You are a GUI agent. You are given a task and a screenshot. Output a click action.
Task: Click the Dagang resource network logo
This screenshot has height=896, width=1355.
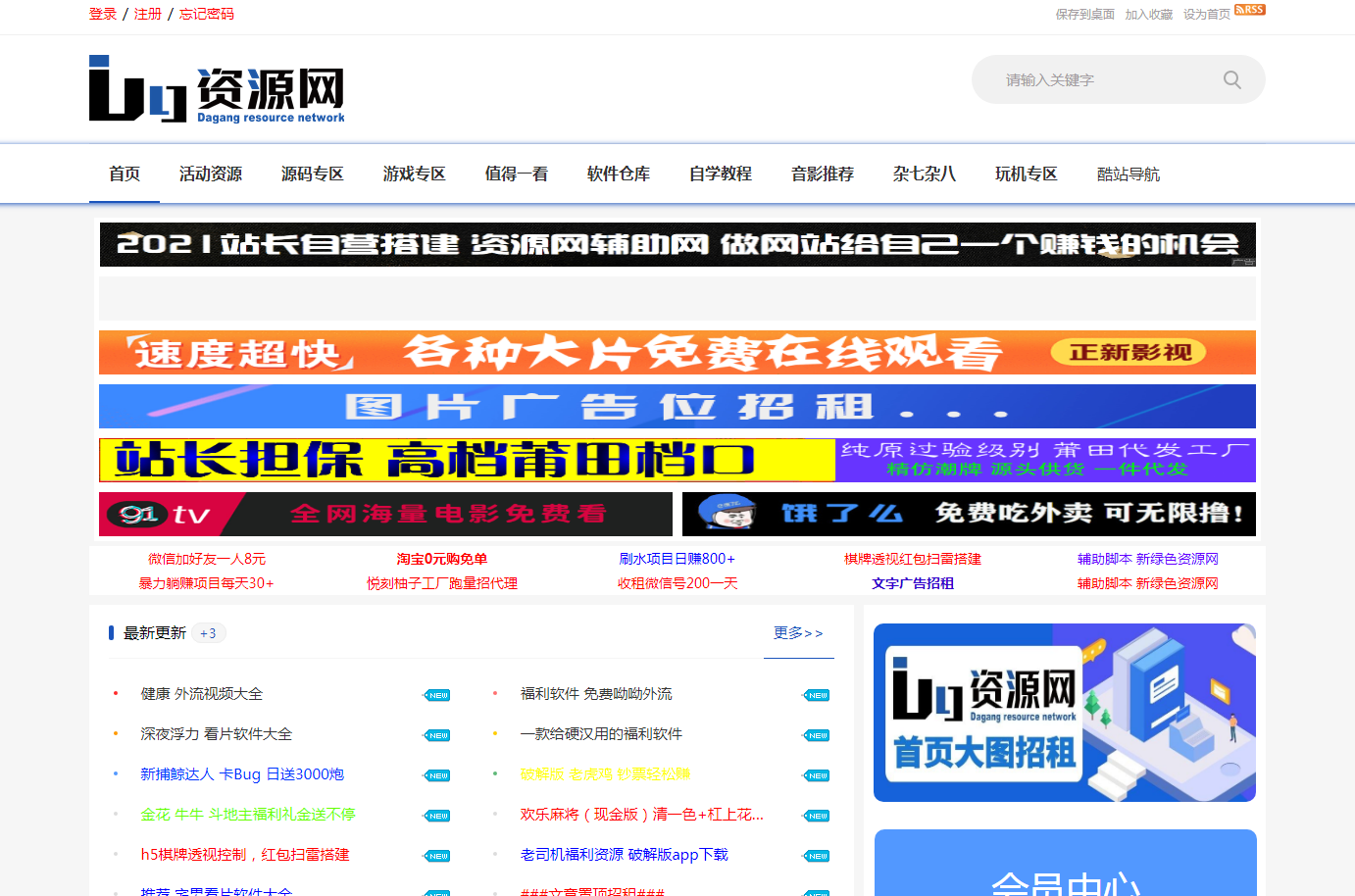pyautogui.click(x=217, y=90)
